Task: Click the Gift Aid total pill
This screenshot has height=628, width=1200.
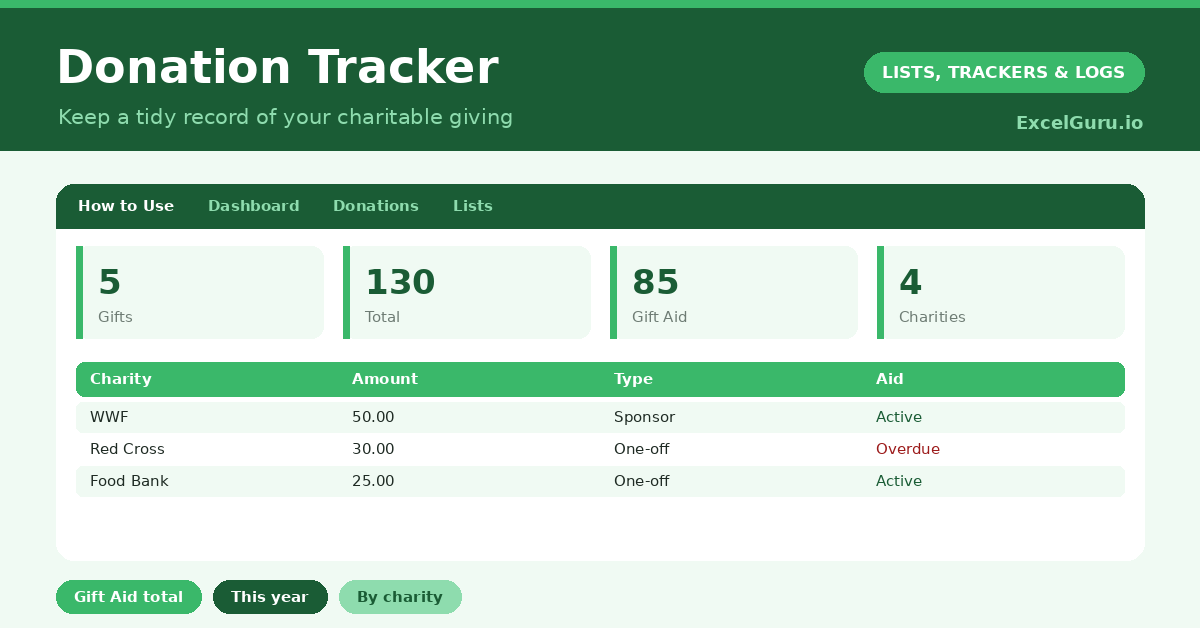Action: click(129, 597)
